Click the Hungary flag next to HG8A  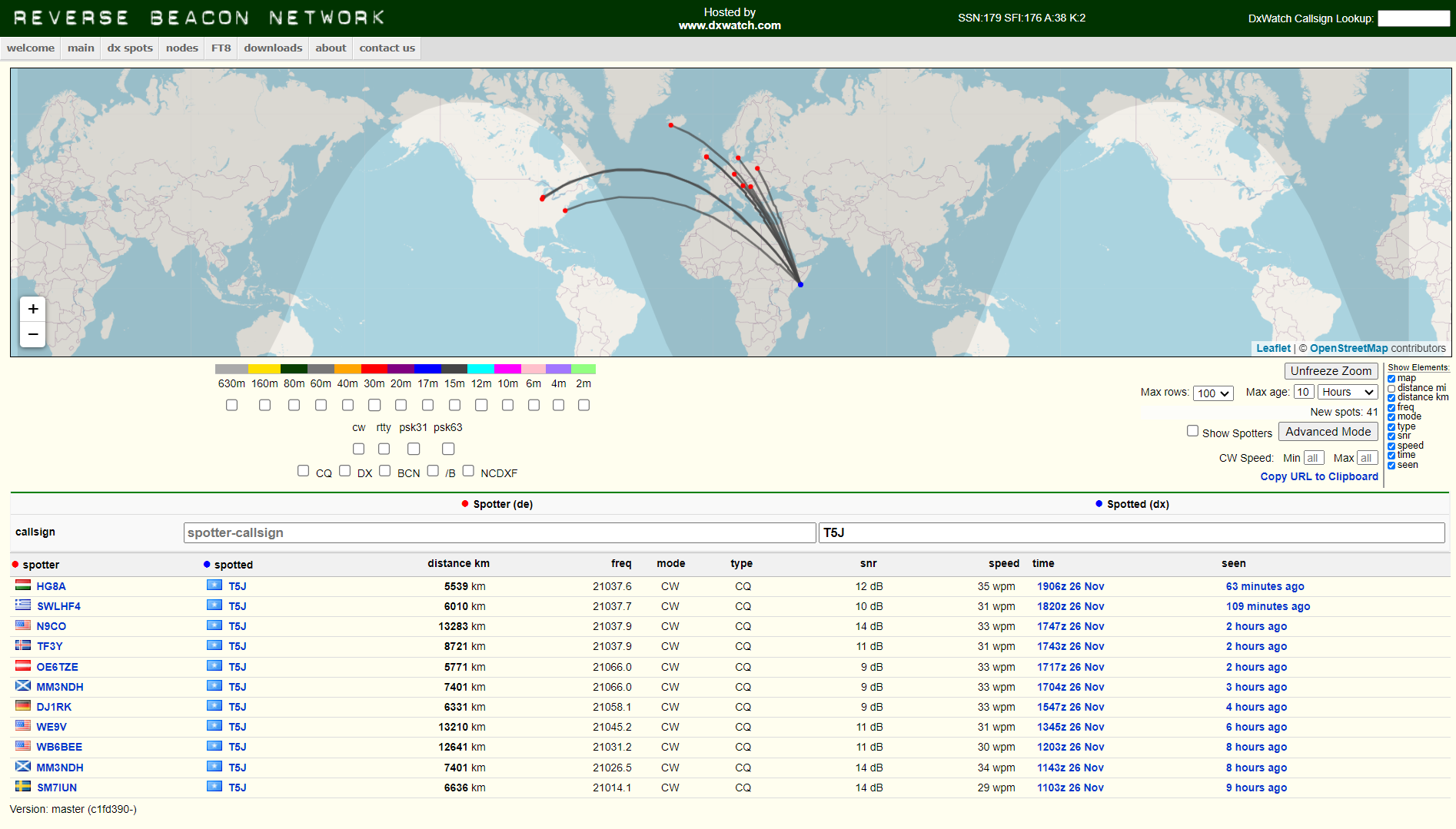coord(23,585)
